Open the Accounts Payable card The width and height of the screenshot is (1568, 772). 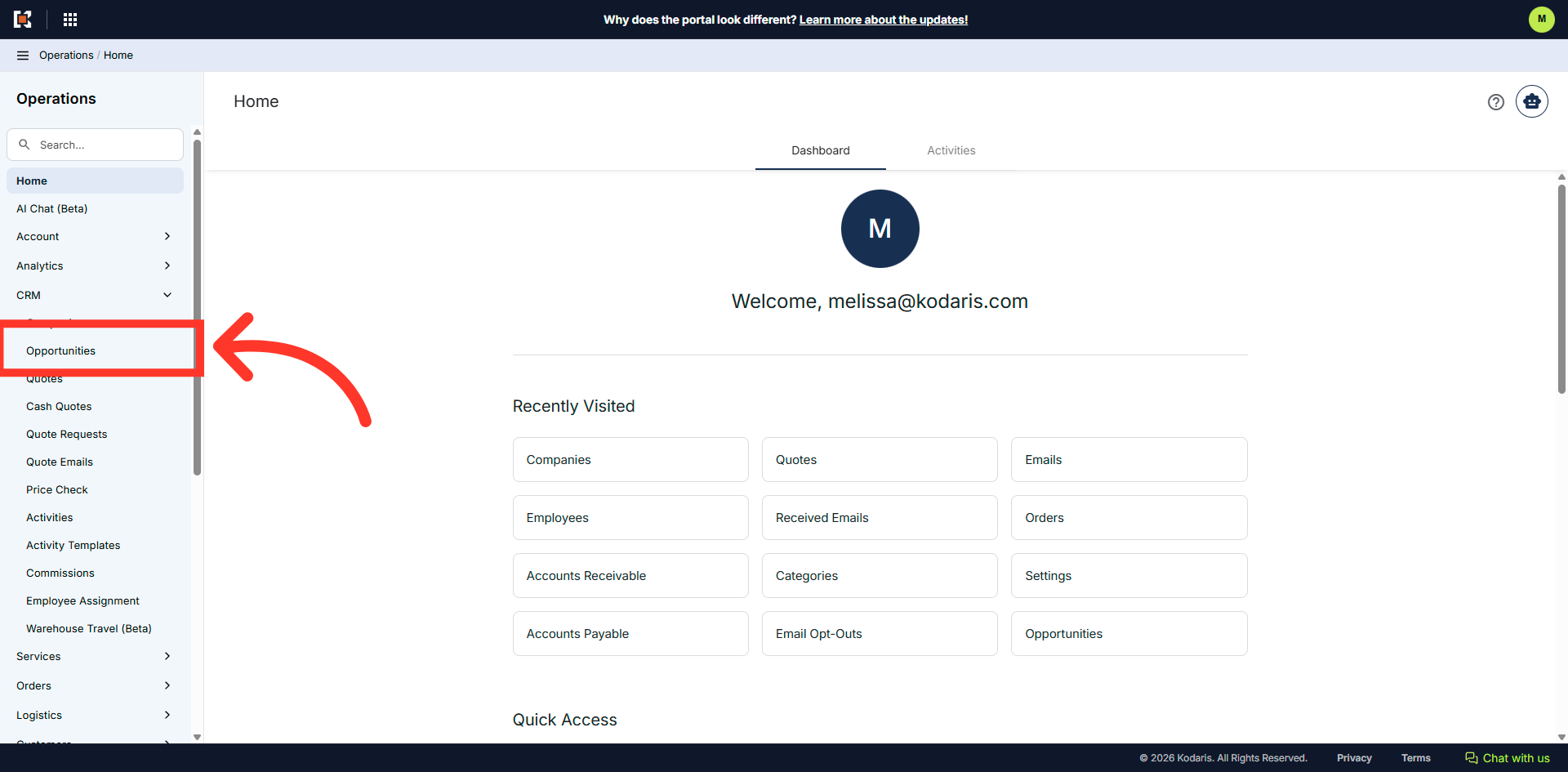point(630,634)
